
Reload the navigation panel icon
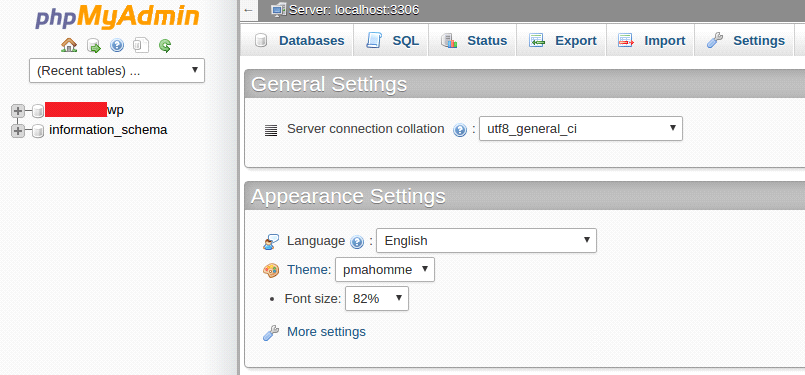[164, 46]
